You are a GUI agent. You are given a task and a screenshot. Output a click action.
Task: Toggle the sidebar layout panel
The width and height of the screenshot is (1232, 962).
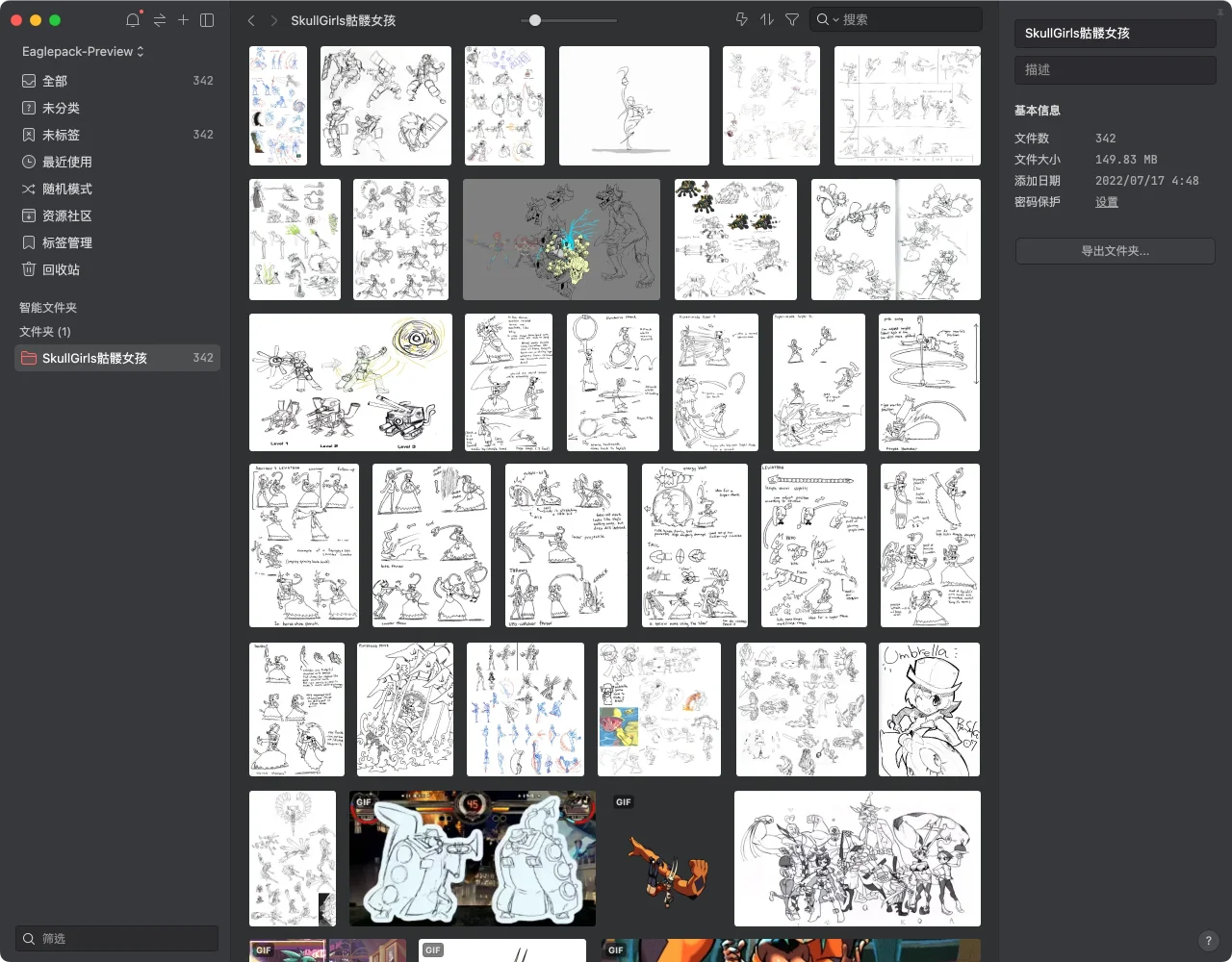pos(207,20)
